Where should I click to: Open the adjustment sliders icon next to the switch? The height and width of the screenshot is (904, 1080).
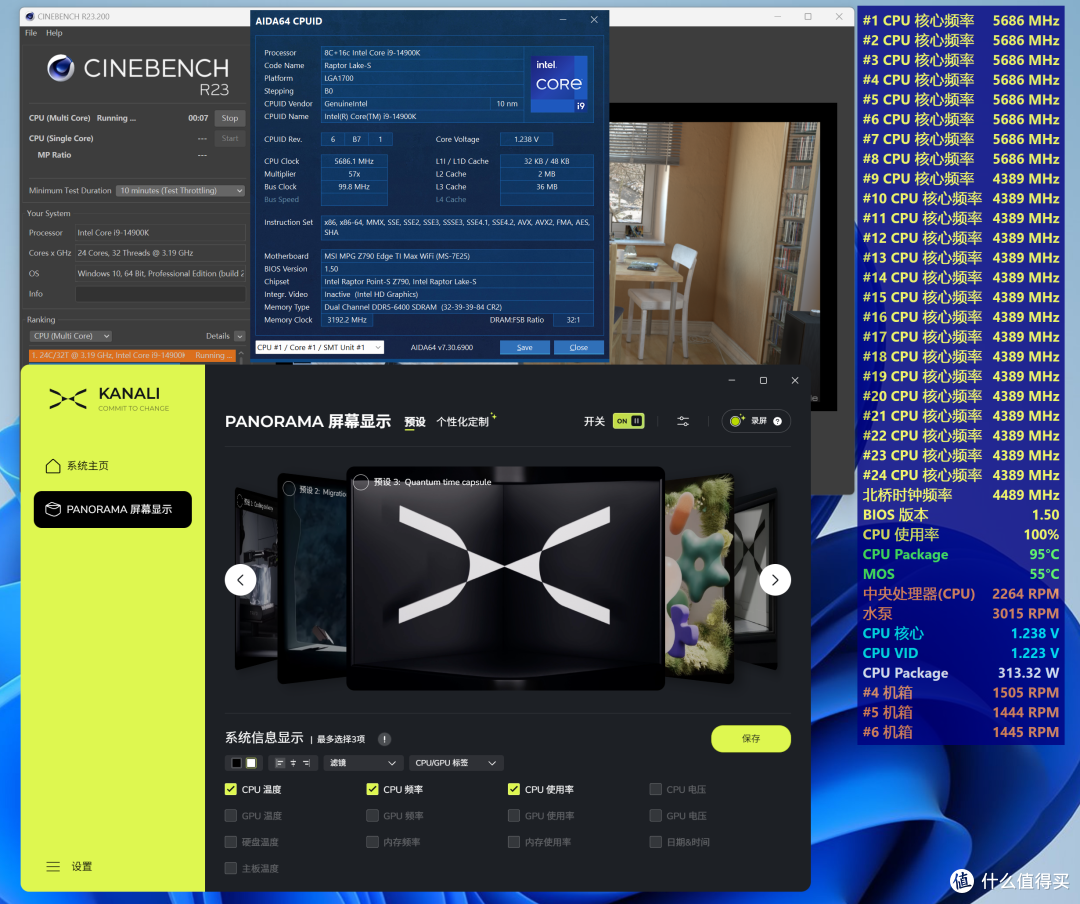(x=683, y=421)
